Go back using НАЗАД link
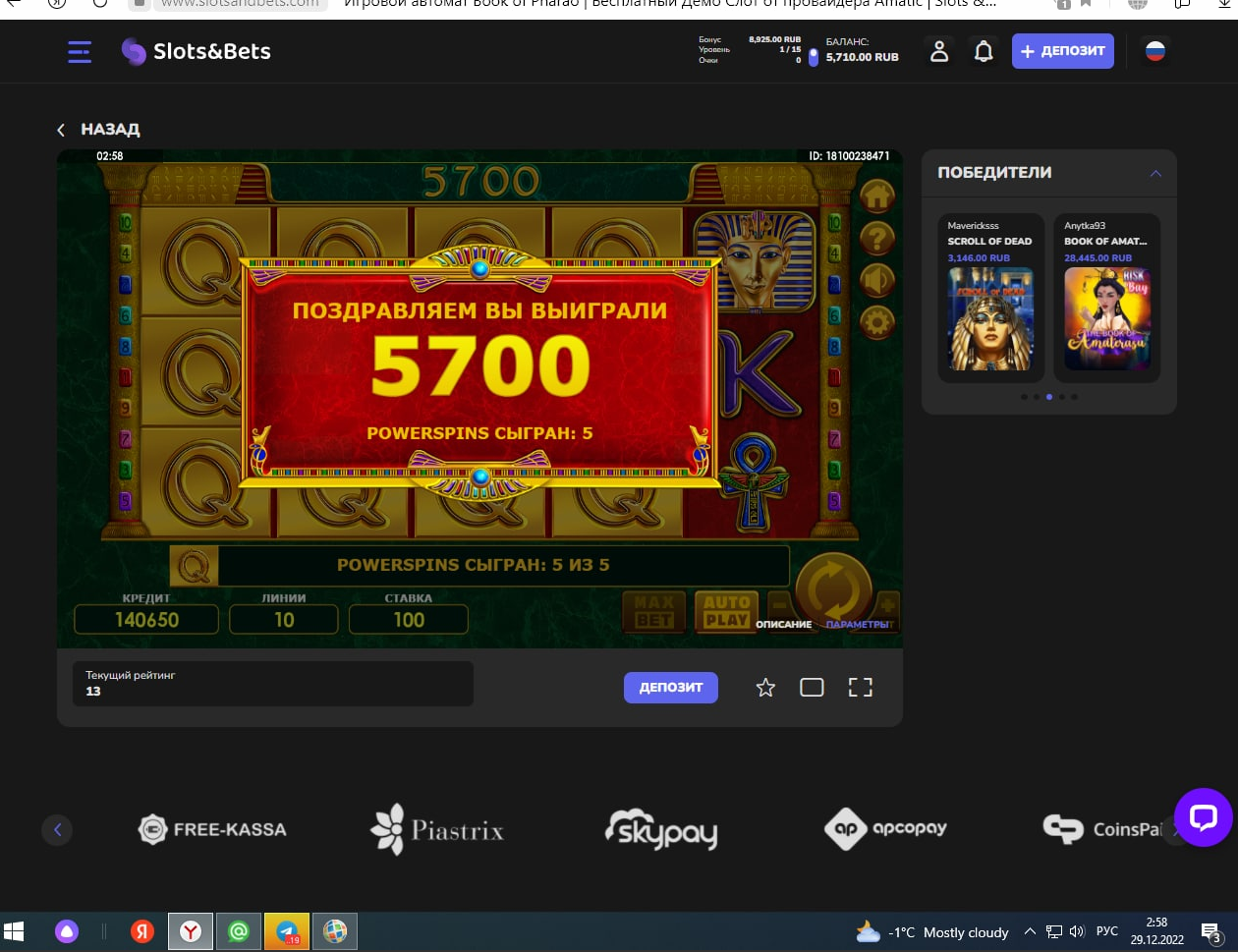Image resolution: width=1238 pixels, height=952 pixels. [98, 130]
